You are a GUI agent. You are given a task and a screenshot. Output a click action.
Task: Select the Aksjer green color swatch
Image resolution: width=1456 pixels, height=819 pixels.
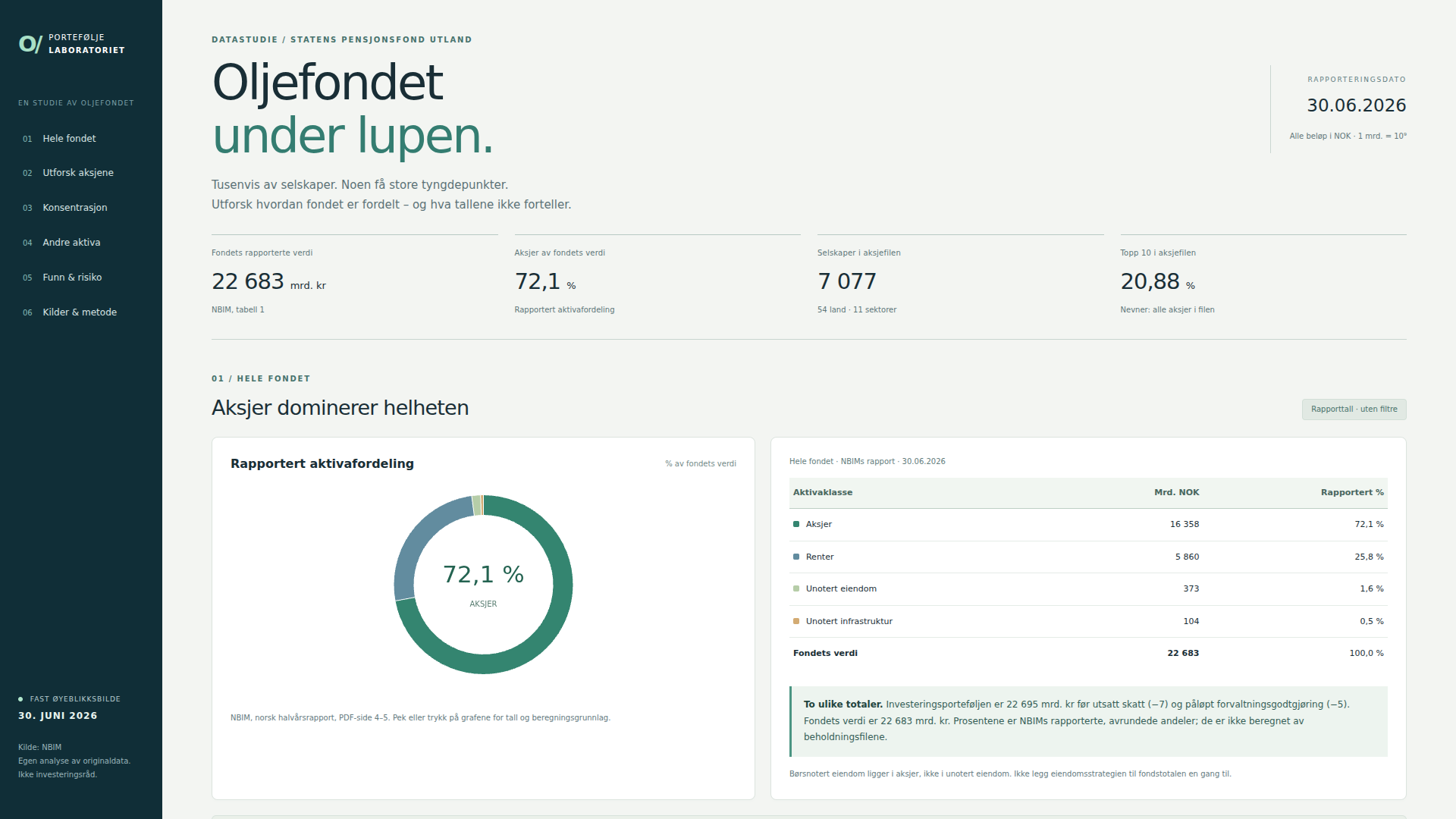tap(796, 524)
